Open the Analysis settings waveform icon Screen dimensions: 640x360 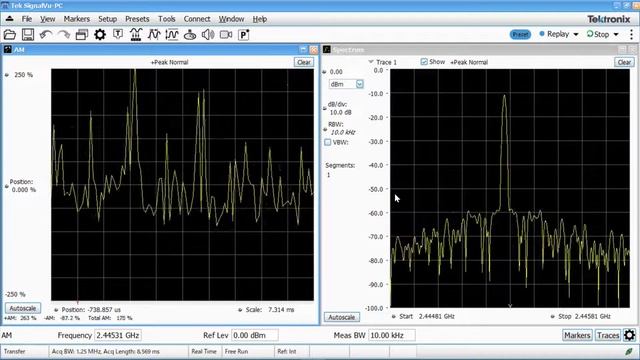point(154,35)
